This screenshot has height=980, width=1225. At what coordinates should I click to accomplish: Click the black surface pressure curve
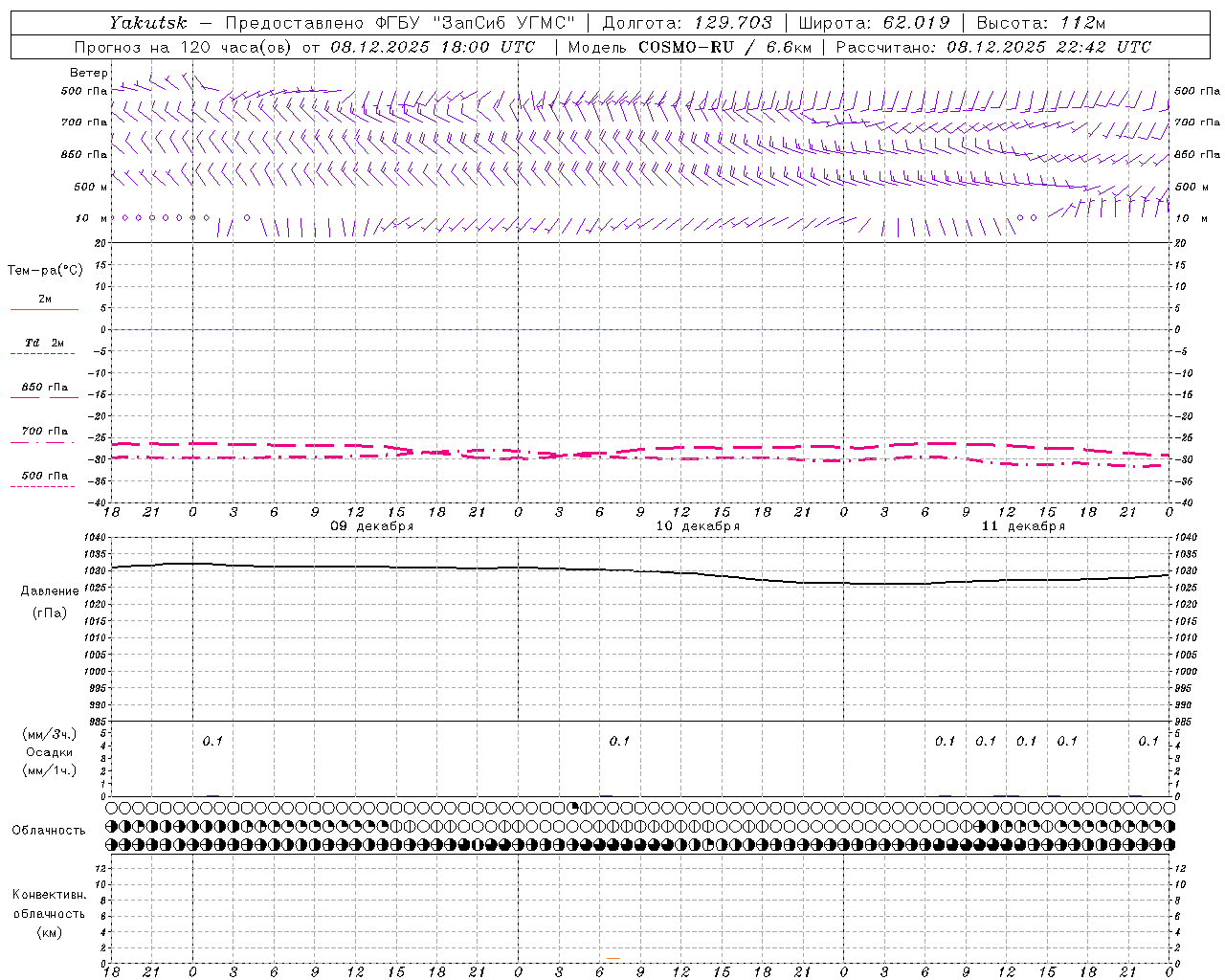(x=641, y=571)
